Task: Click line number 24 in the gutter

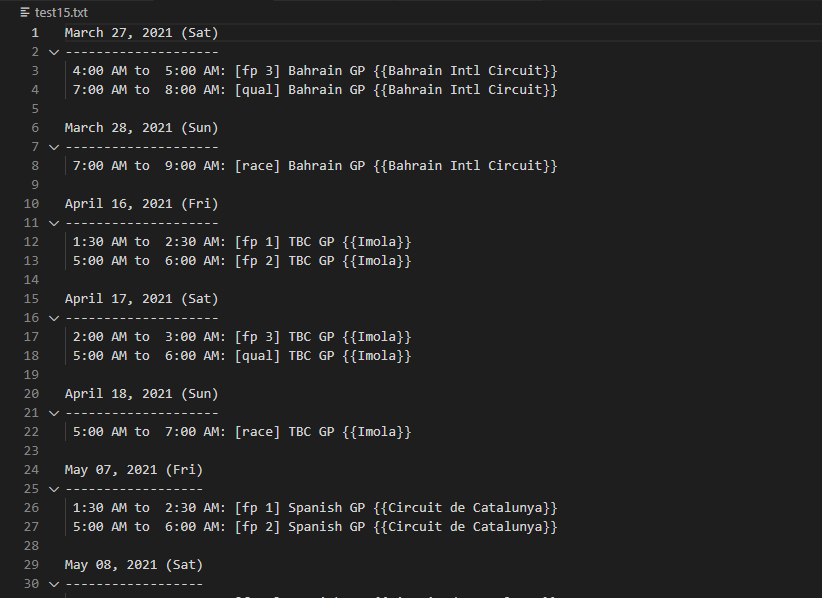Action: tap(31, 469)
